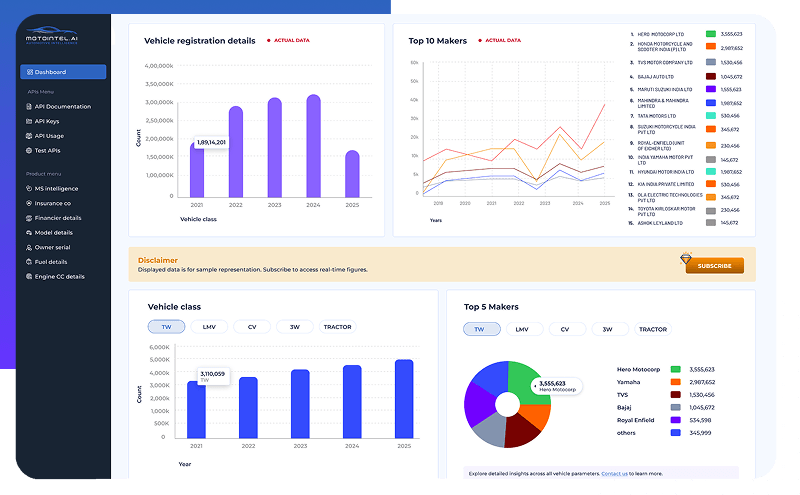This screenshot has height=495, width=800.
Task: Click the 3,555,623 Hero Motocorp pie tooltip
Action: pos(557,386)
